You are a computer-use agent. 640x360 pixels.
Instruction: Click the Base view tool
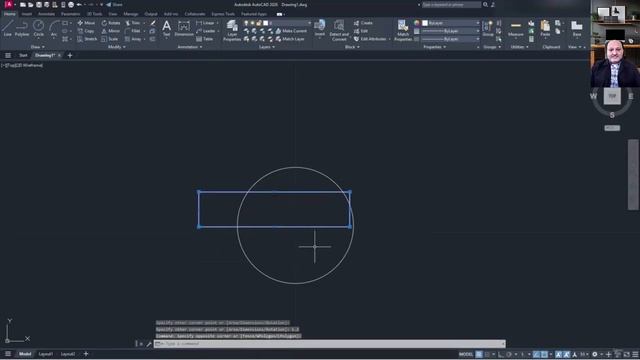coord(577,29)
